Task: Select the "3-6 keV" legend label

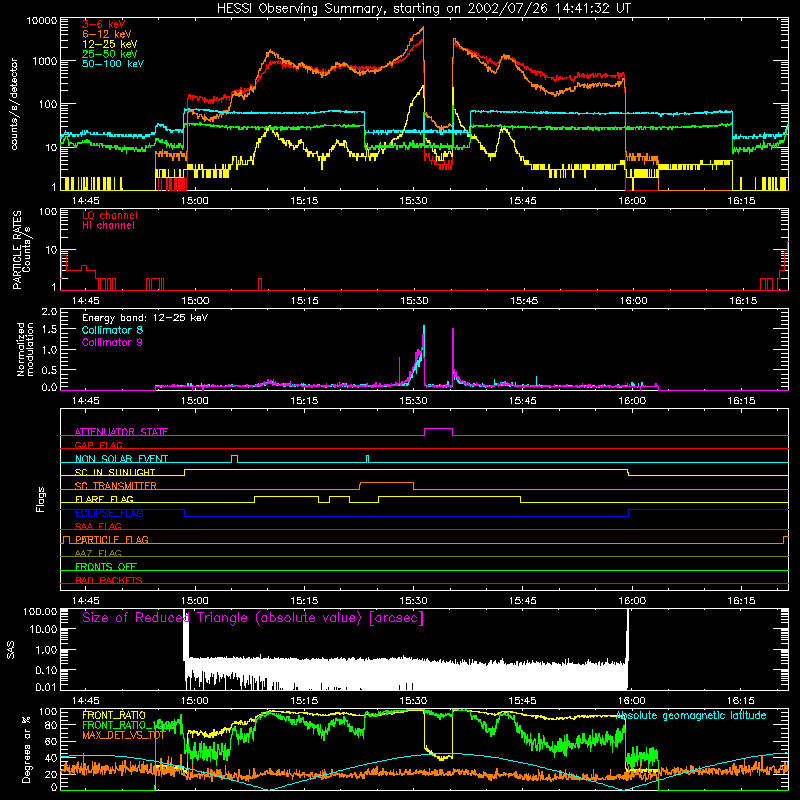Action: (104, 24)
